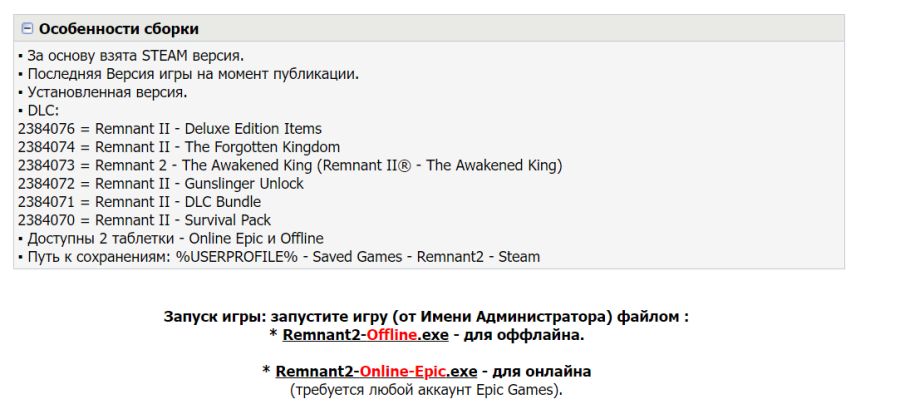
Task: Click the underlined Remnant2-Offline.exe file name
Action: click(365, 336)
